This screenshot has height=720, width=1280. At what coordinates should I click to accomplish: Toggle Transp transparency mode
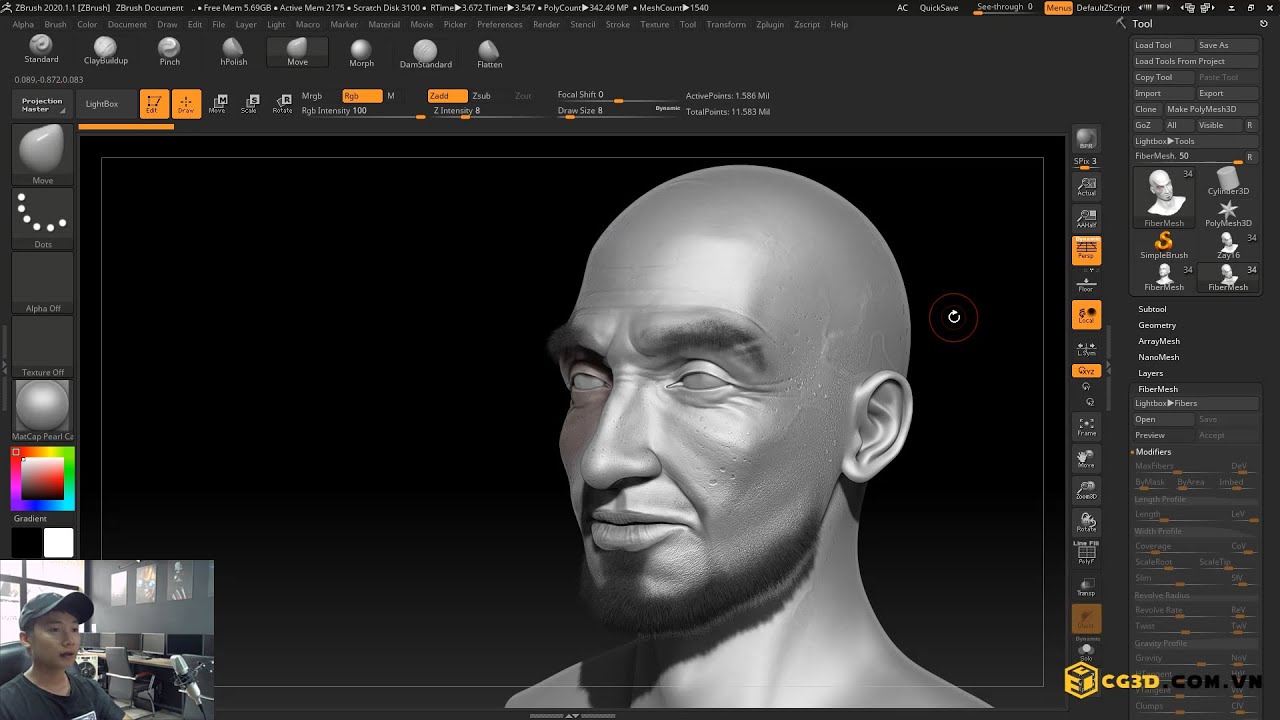1086,585
